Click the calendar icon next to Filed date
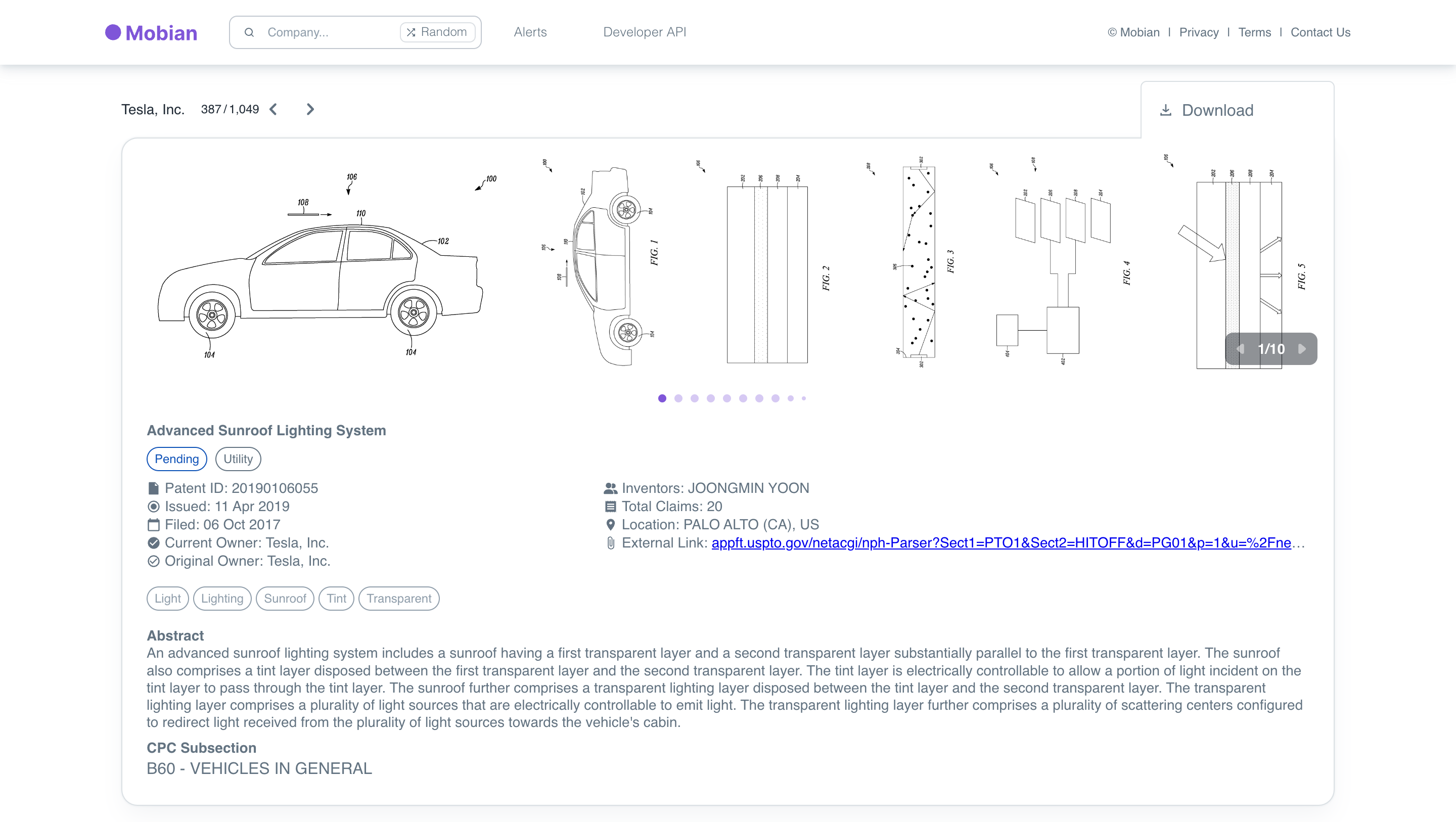This screenshot has width=1456, height=822. point(153,525)
